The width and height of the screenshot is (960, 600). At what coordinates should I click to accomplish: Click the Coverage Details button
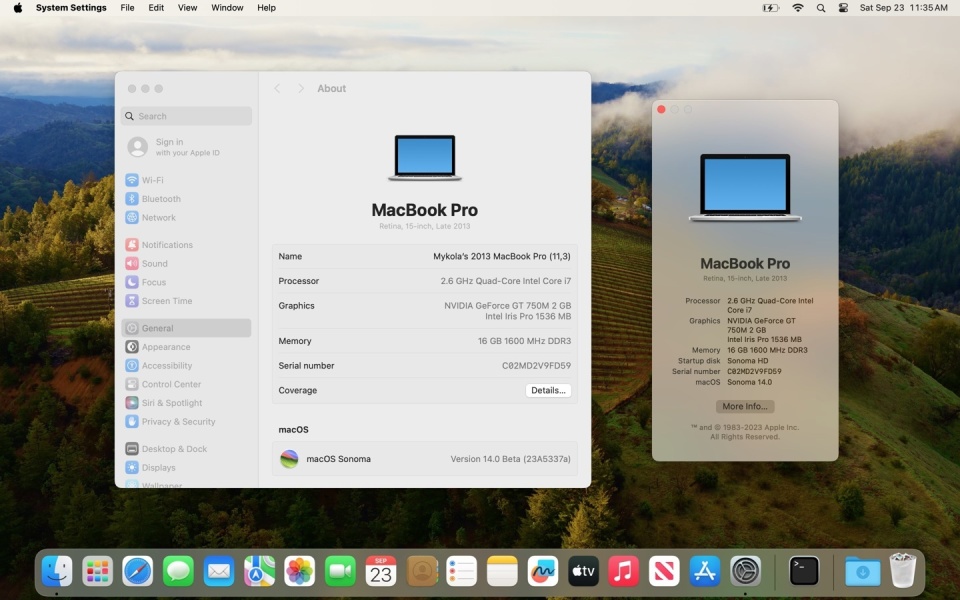pyautogui.click(x=548, y=390)
